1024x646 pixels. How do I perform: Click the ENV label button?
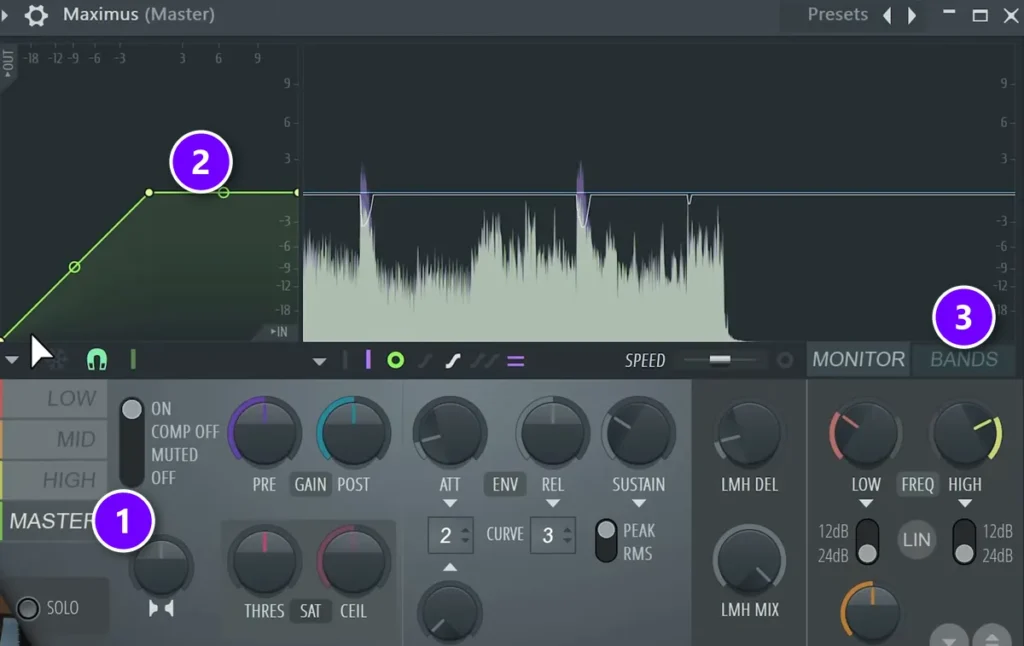[505, 485]
